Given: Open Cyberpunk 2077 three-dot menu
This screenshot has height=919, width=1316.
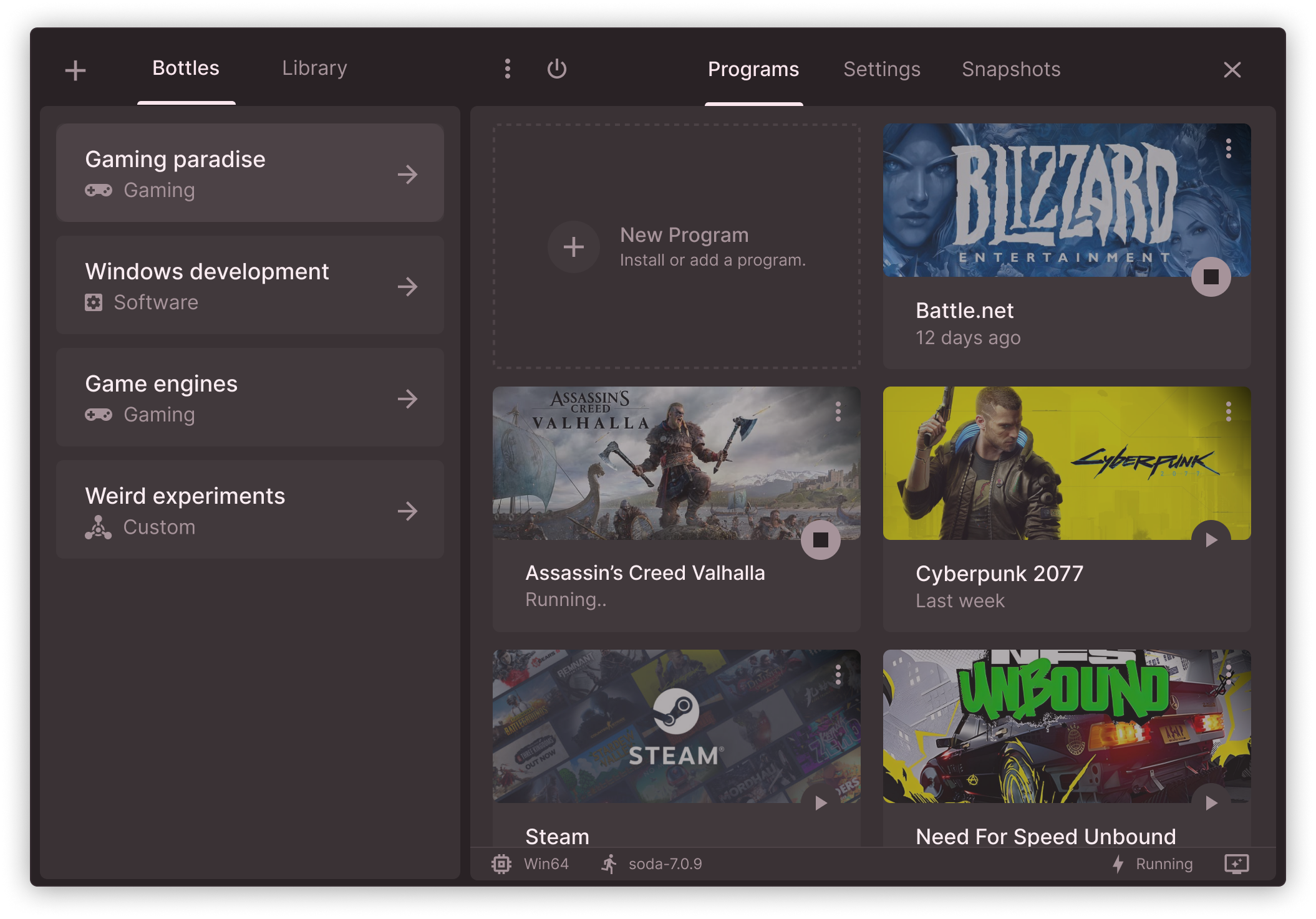Looking at the screenshot, I should (1228, 411).
